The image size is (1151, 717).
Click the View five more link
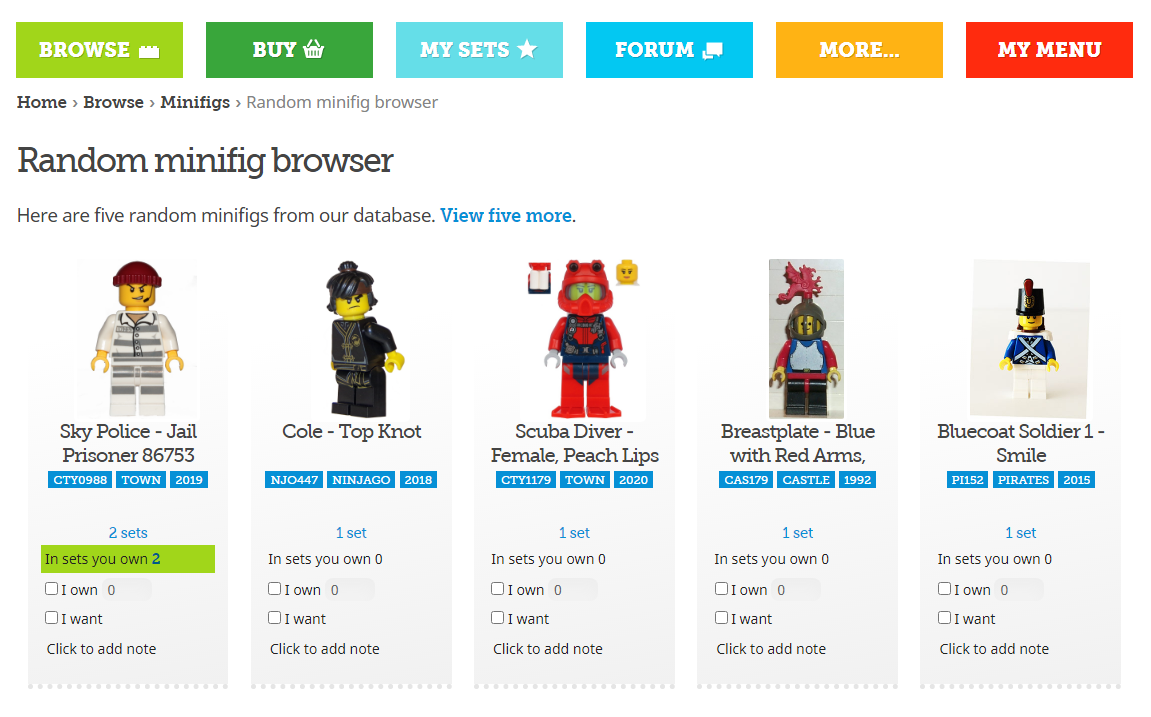tap(506, 216)
